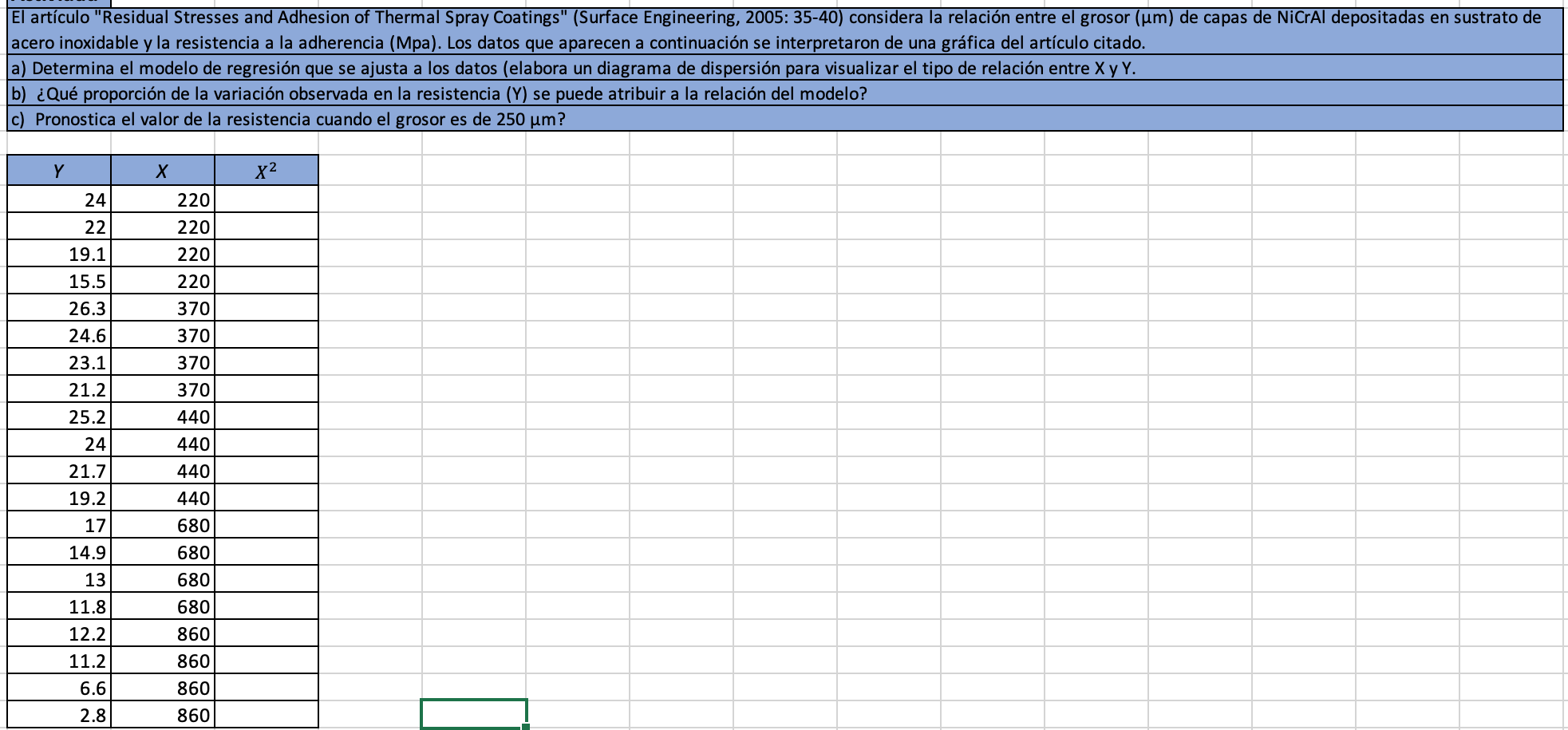This screenshot has height=730, width=1568.
Task: Select the Y cell containing 25.2
Action: (59, 416)
